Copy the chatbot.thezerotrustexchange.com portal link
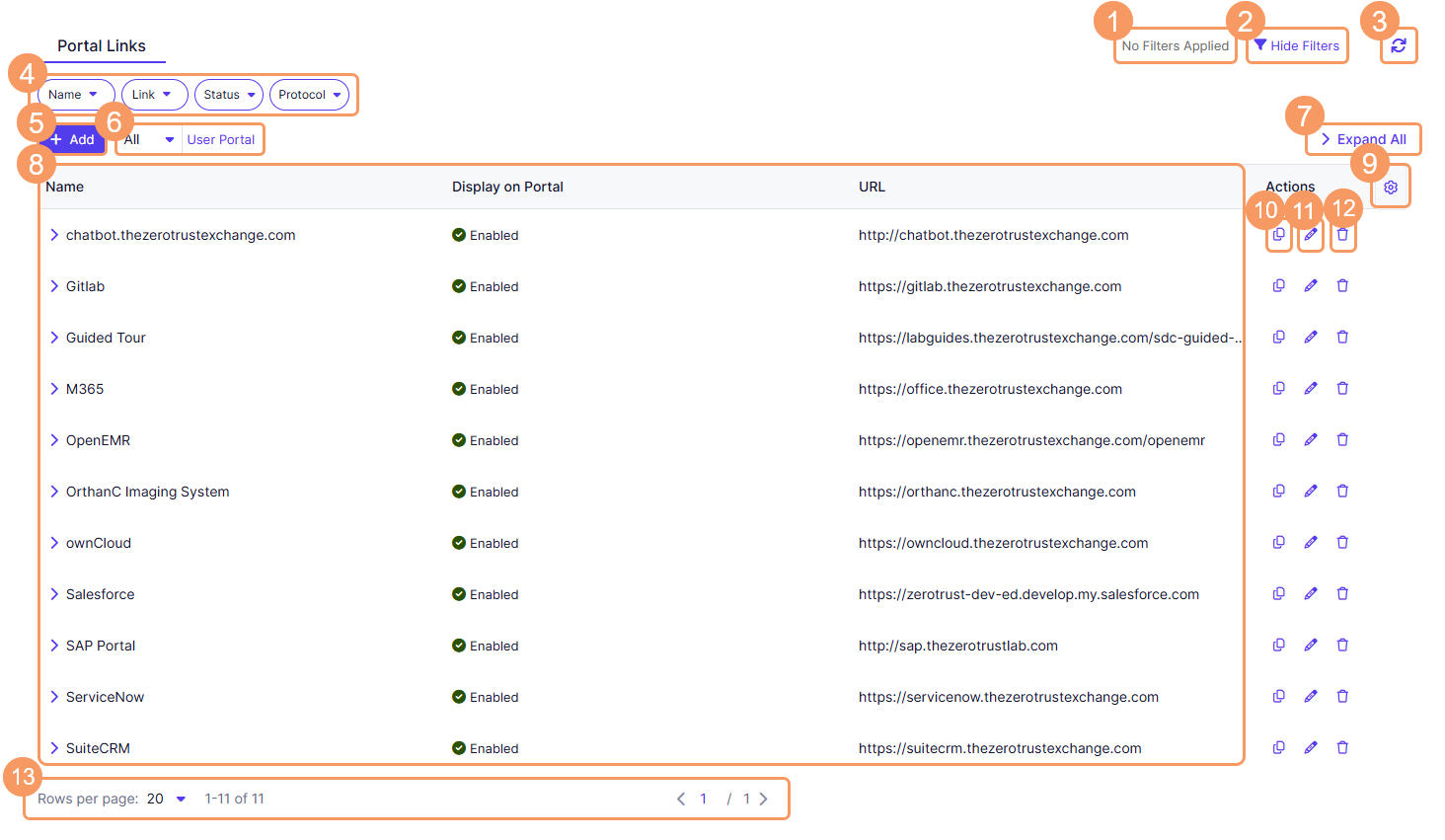1445x840 pixels. point(1278,235)
